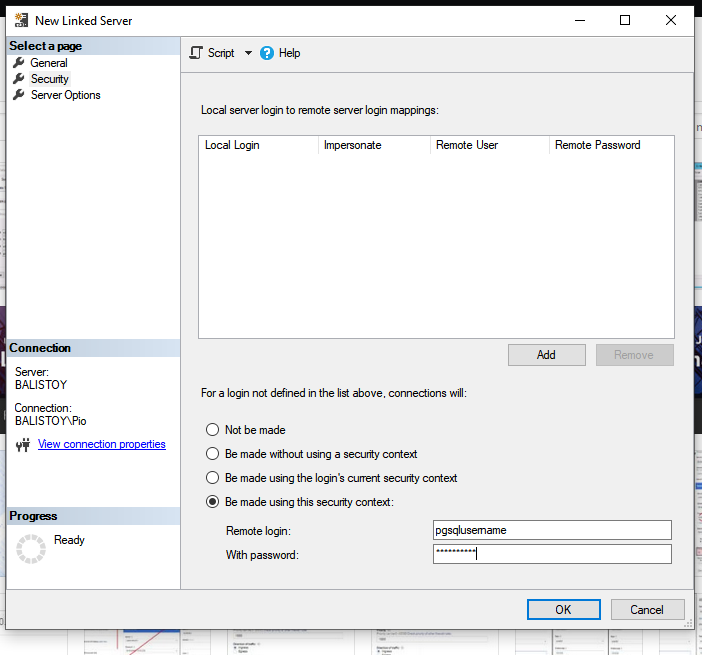Screen dimensions: 702x655
Task: Click the New Linked Server title bar icon
Action: (x=20, y=20)
